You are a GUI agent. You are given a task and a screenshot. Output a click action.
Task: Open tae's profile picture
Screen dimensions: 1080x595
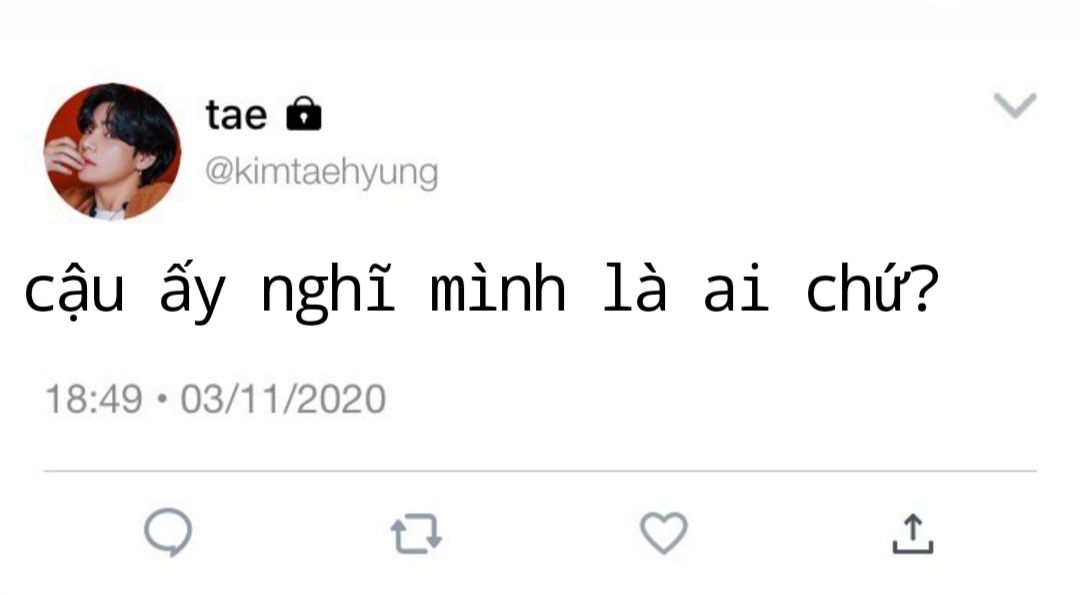click(x=112, y=151)
